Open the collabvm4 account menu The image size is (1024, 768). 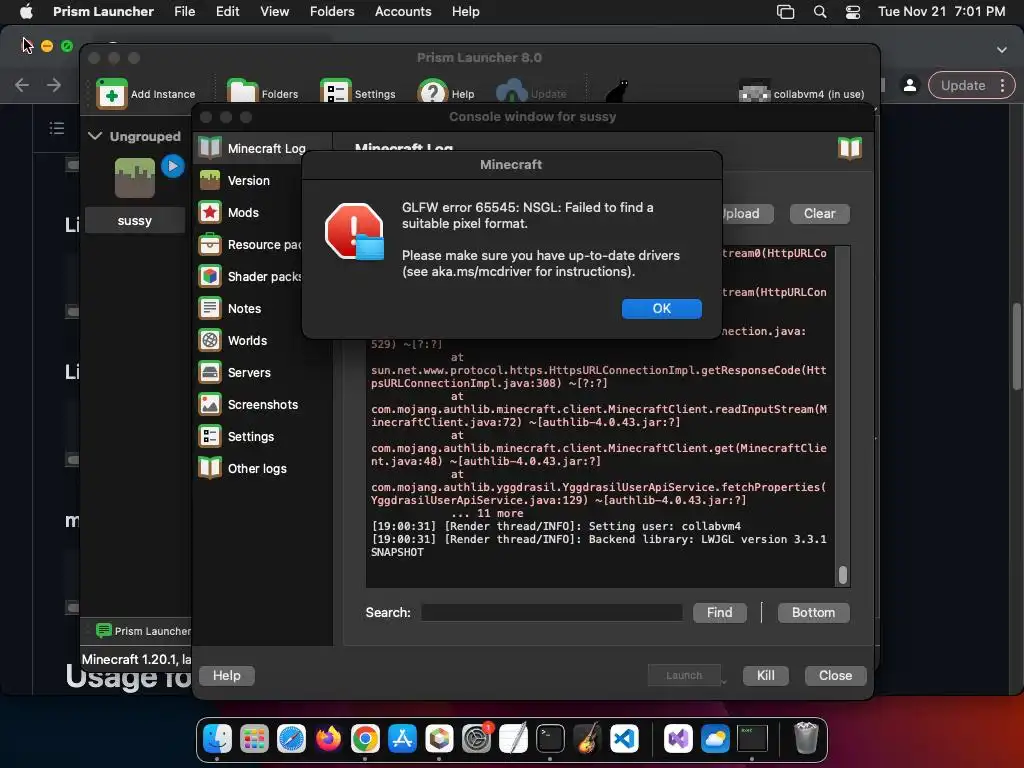pos(801,94)
